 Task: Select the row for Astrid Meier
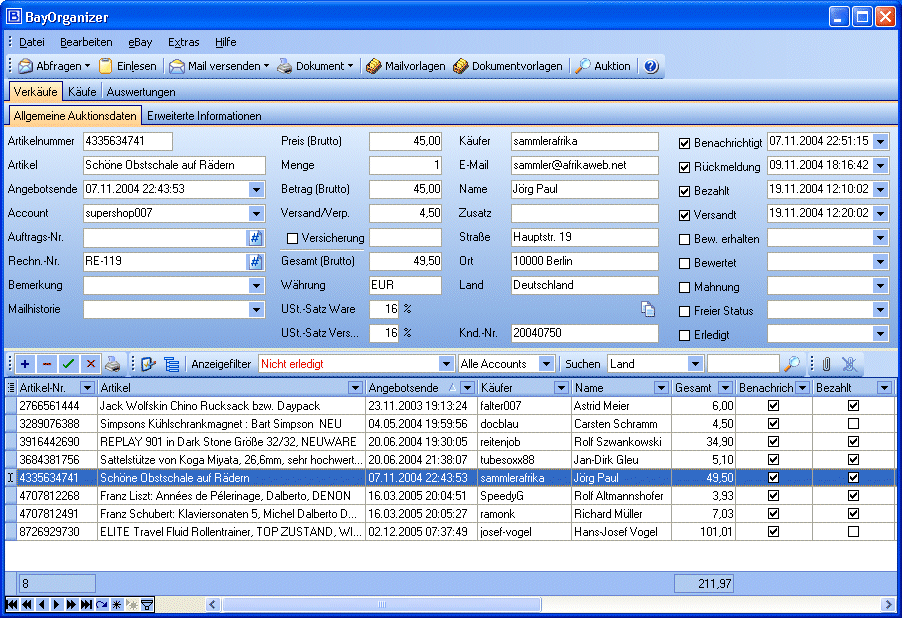tap(450, 406)
